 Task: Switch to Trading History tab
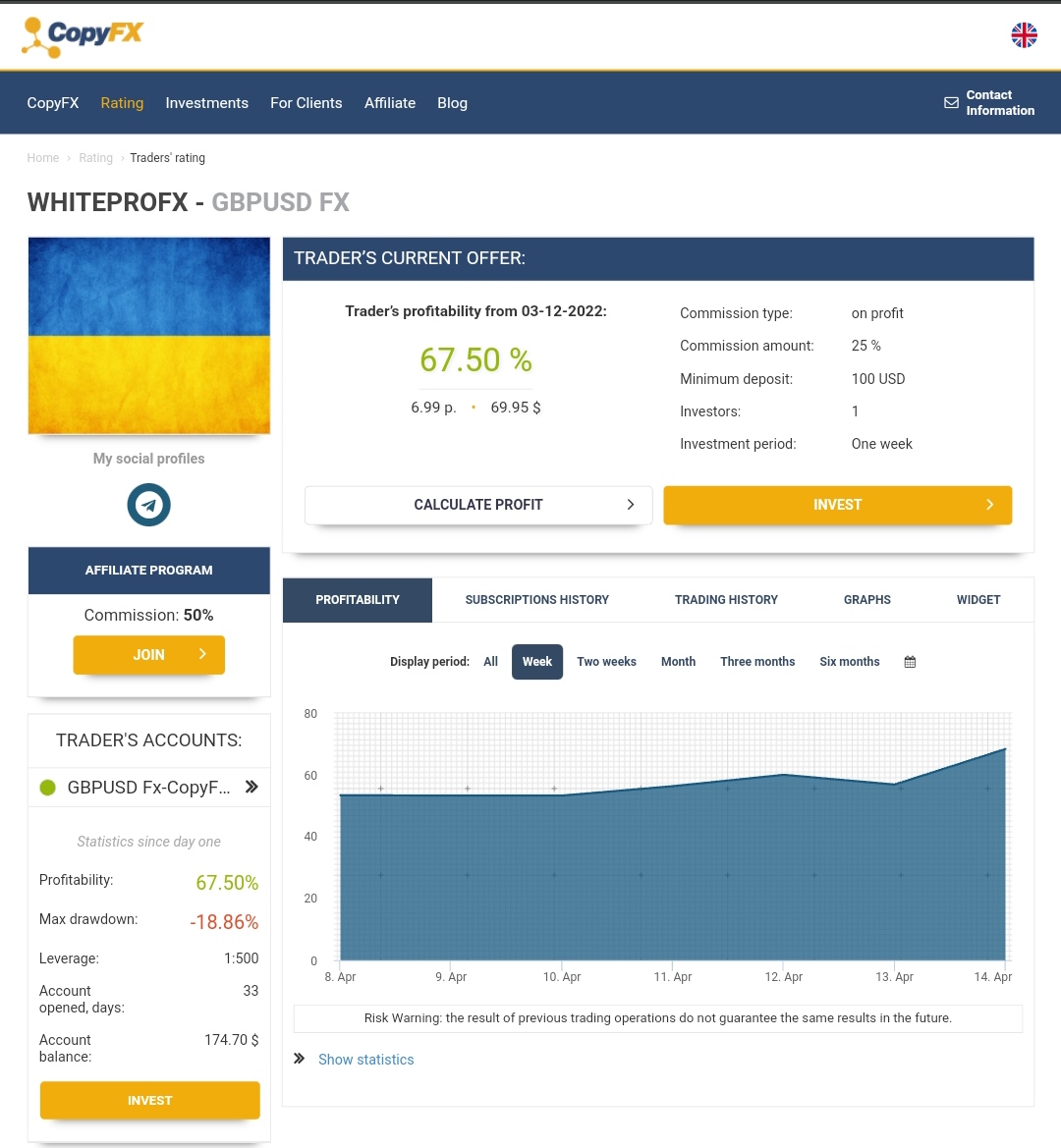tap(726, 600)
